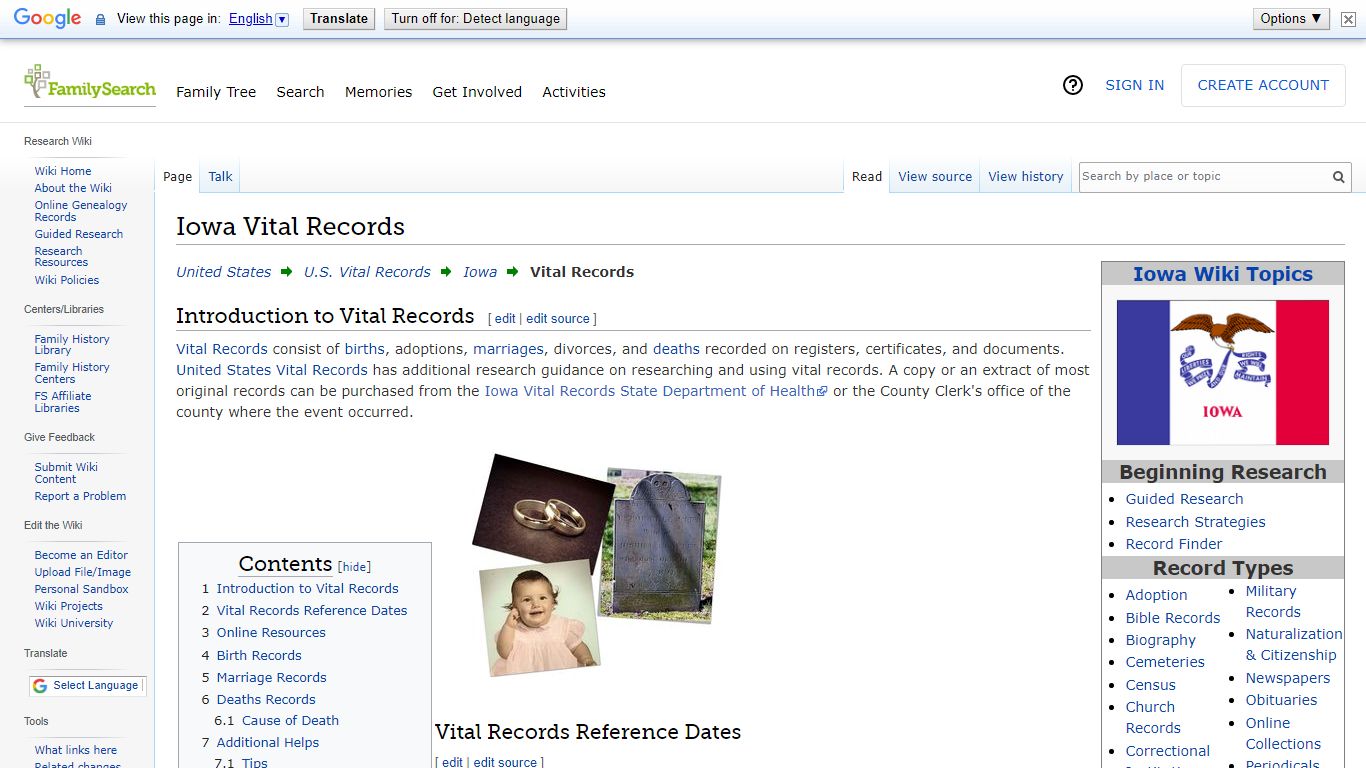This screenshot has height=768, width=1366.
Task: Open Record Finder link
Action: [x=1174, y=544]
